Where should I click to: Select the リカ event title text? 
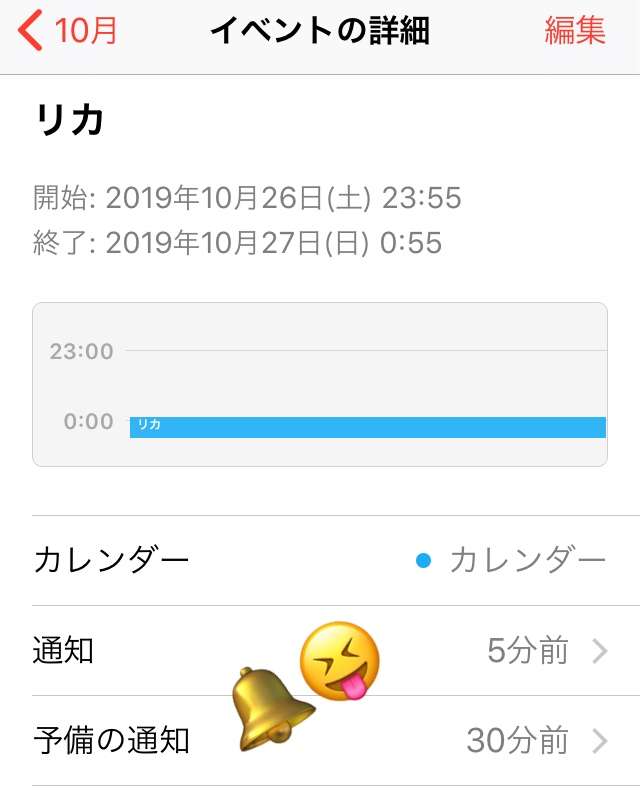point(69,120)
